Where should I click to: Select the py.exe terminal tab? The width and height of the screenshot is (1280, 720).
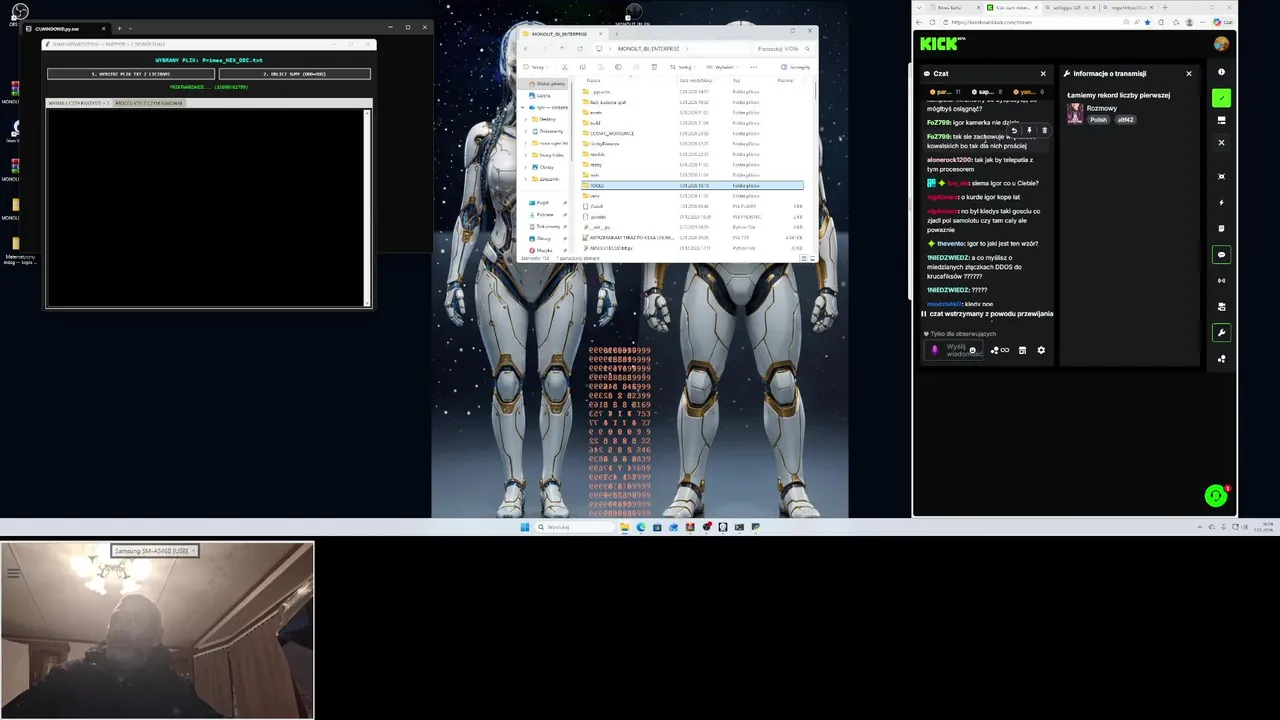(65, 28)
